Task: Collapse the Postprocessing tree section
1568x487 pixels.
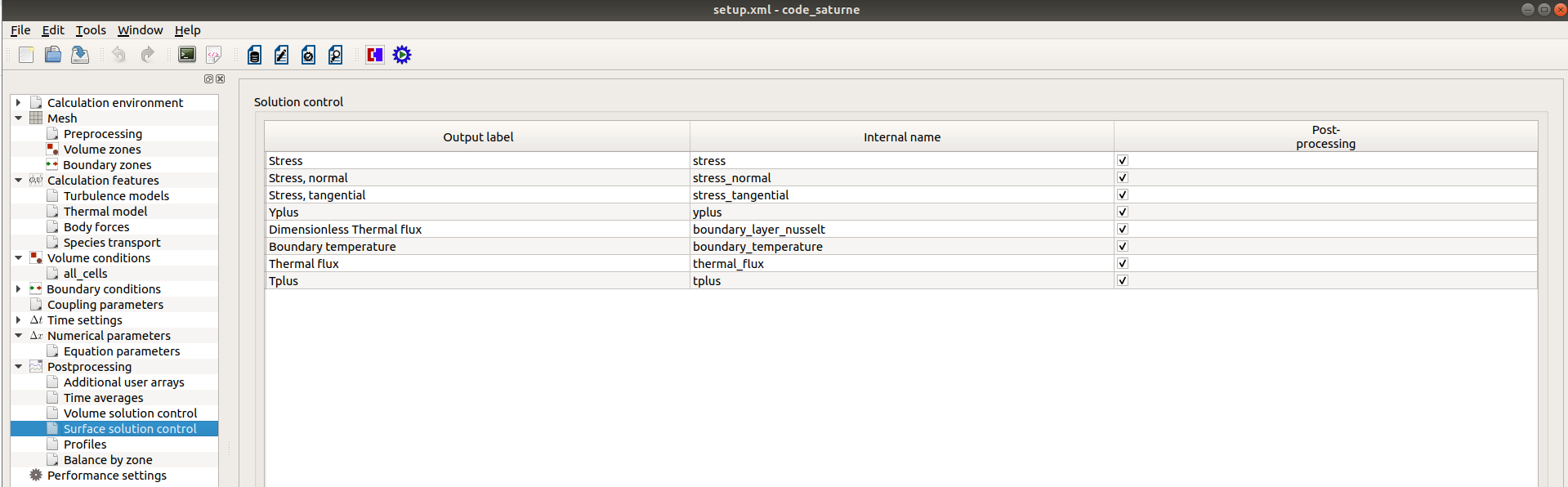Action: point(18,367)
